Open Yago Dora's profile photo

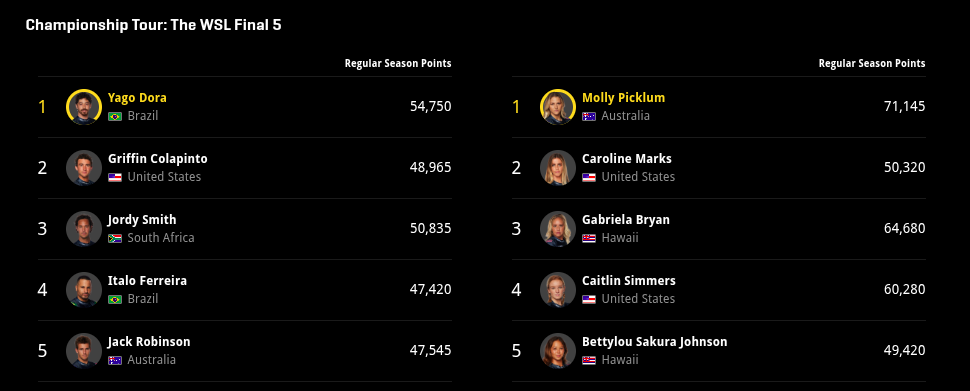(84, 106)
